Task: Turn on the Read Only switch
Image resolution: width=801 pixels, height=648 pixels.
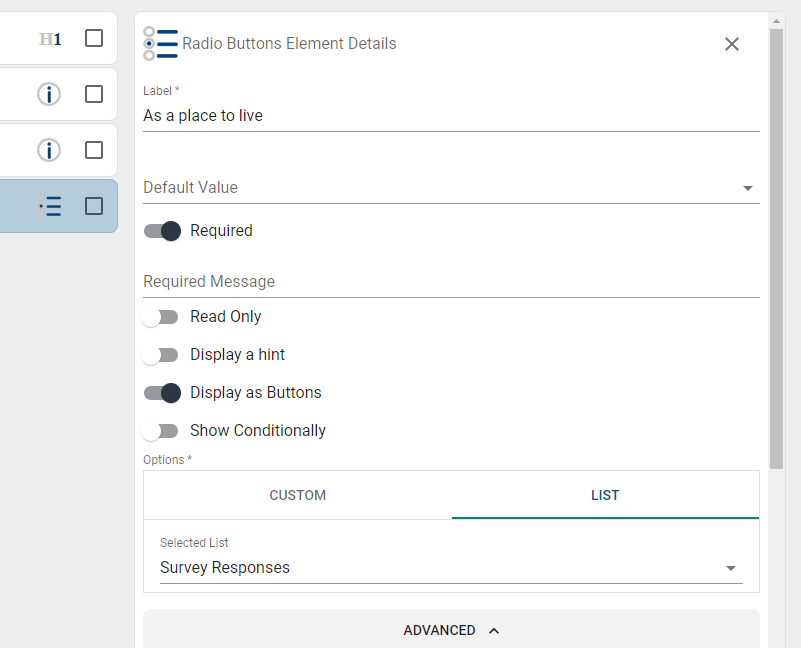Action: click(160, 317)
